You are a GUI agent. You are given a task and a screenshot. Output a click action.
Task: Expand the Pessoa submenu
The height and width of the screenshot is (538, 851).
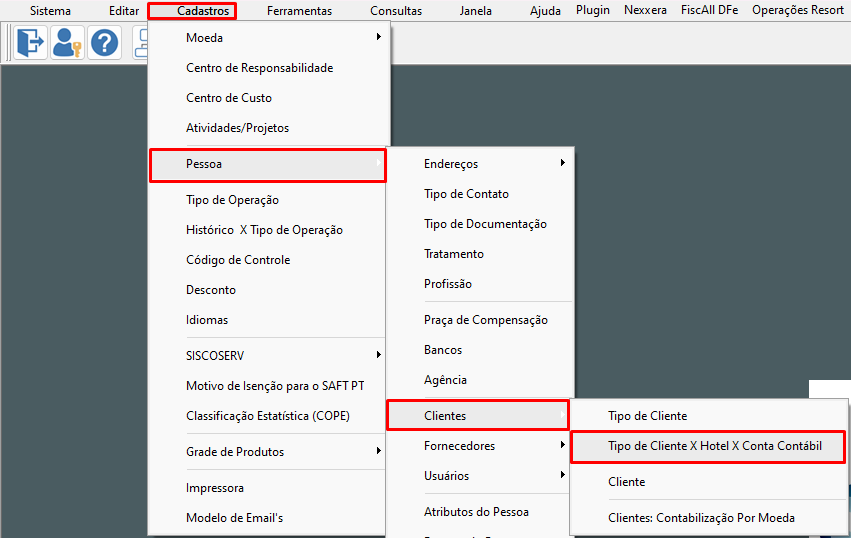pyautogui.click(x=268, y=164)
